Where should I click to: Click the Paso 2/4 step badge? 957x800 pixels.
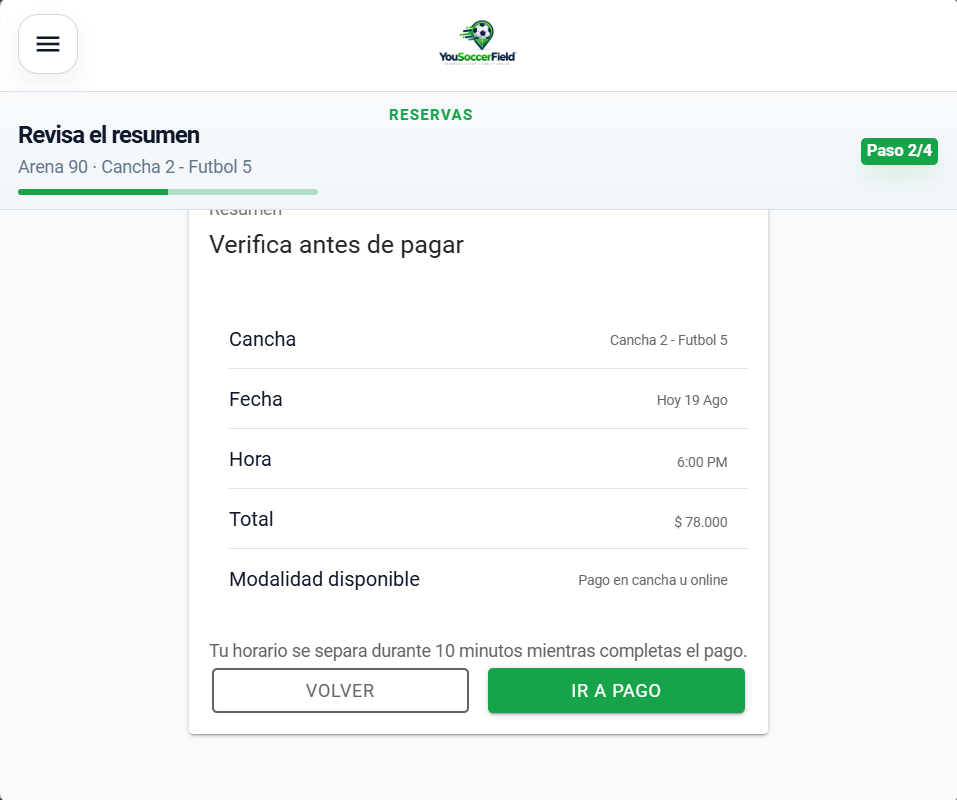[899, 151]
